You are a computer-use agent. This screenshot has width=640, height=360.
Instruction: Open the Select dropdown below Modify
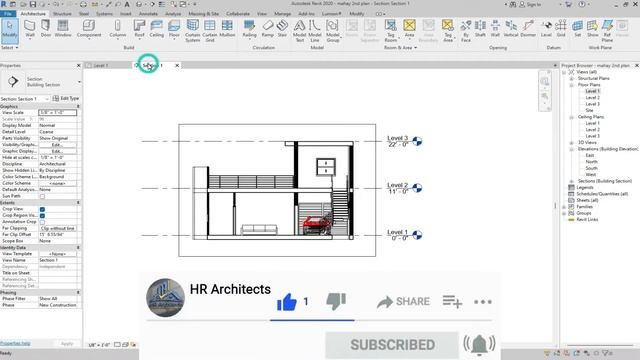pyautogui.click(x=9, y=48)
